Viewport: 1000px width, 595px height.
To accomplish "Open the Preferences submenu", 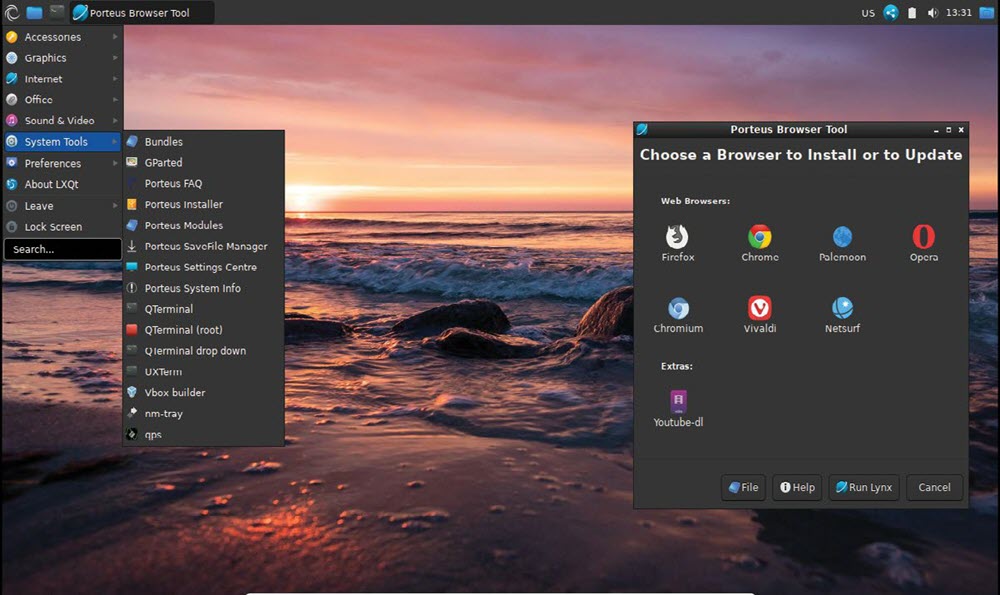I will (60, 163).
